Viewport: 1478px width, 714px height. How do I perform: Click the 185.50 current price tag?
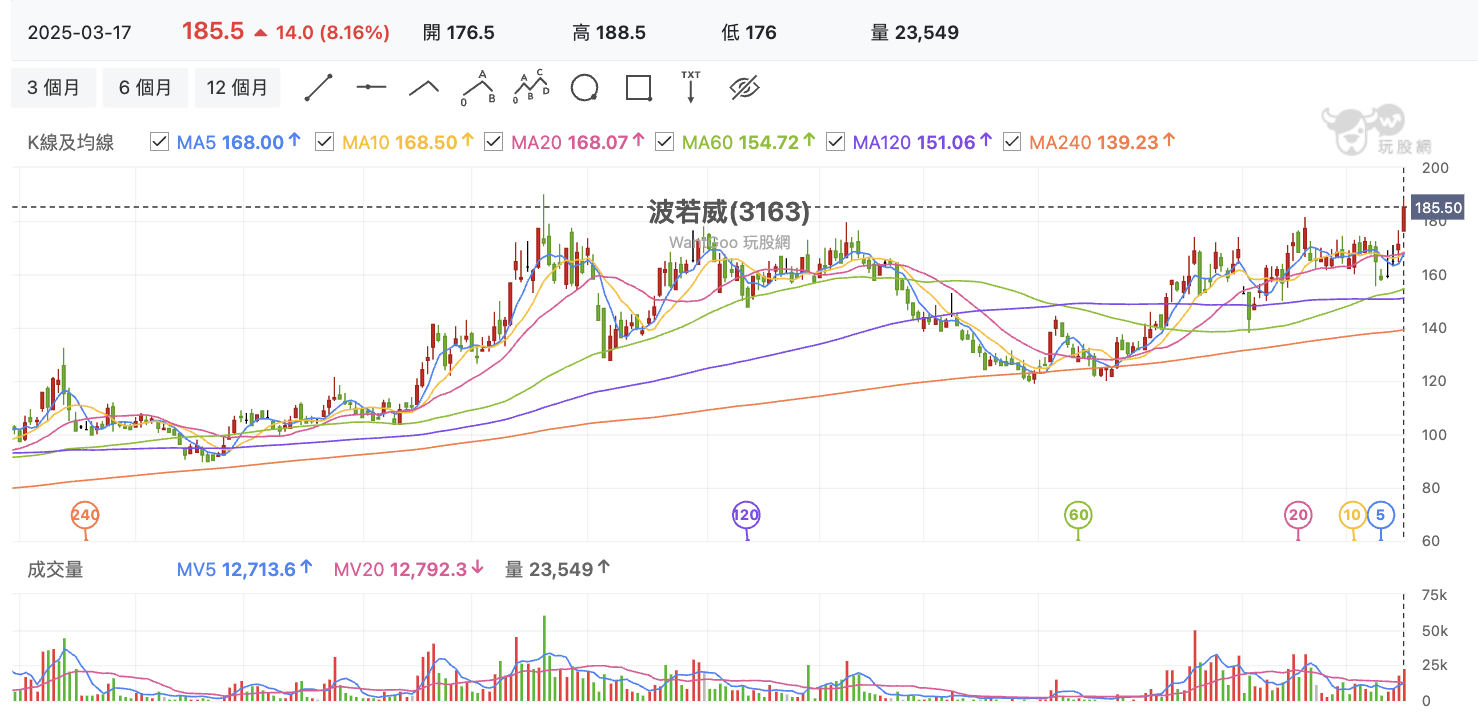(1439, 208)
